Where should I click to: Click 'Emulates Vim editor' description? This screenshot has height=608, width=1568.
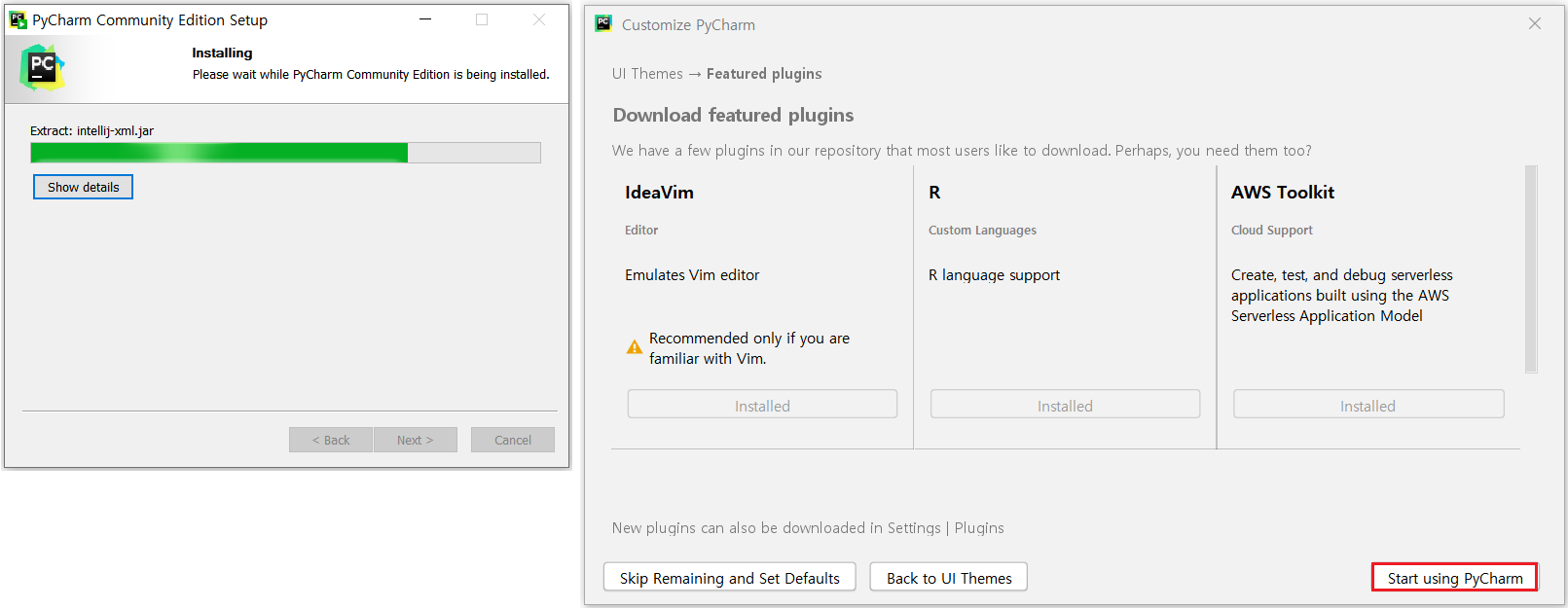(692, 275)
